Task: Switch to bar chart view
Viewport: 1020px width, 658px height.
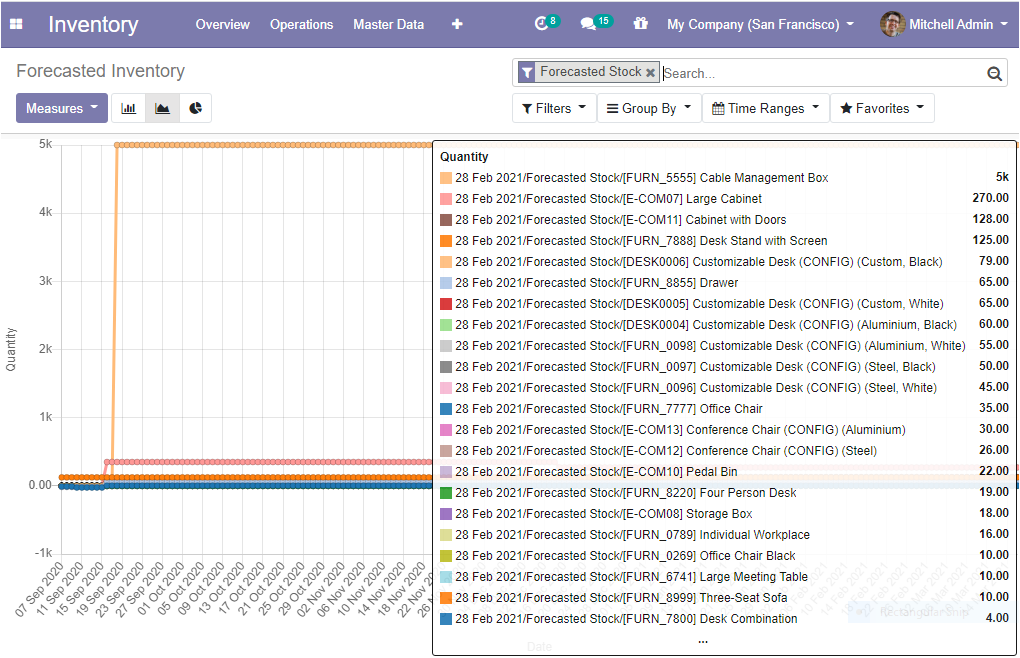Action: [x=129, y=108]
